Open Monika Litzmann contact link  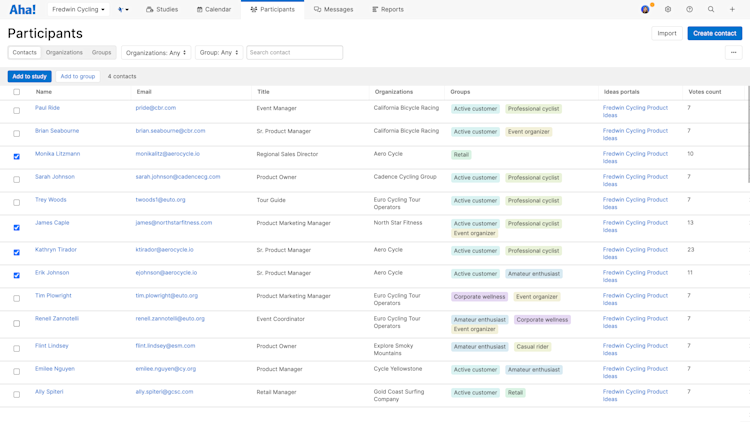[x=57, y=154]
